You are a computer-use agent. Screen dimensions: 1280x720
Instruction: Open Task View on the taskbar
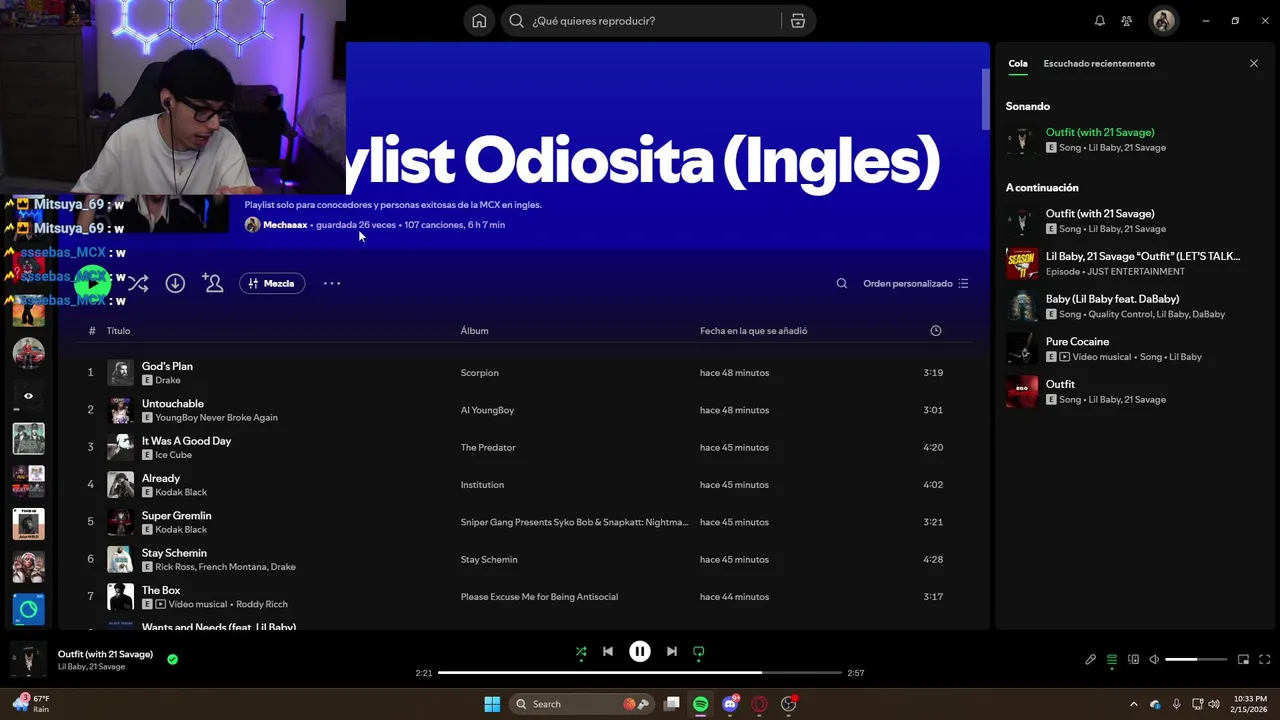672,704
